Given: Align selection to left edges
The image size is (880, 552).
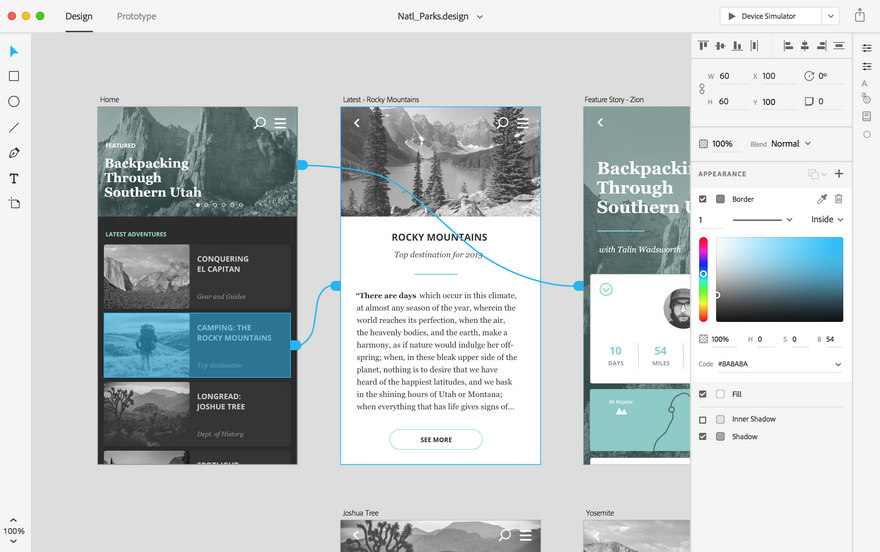Looking at the screenshot, I should [x=788, y=45].
